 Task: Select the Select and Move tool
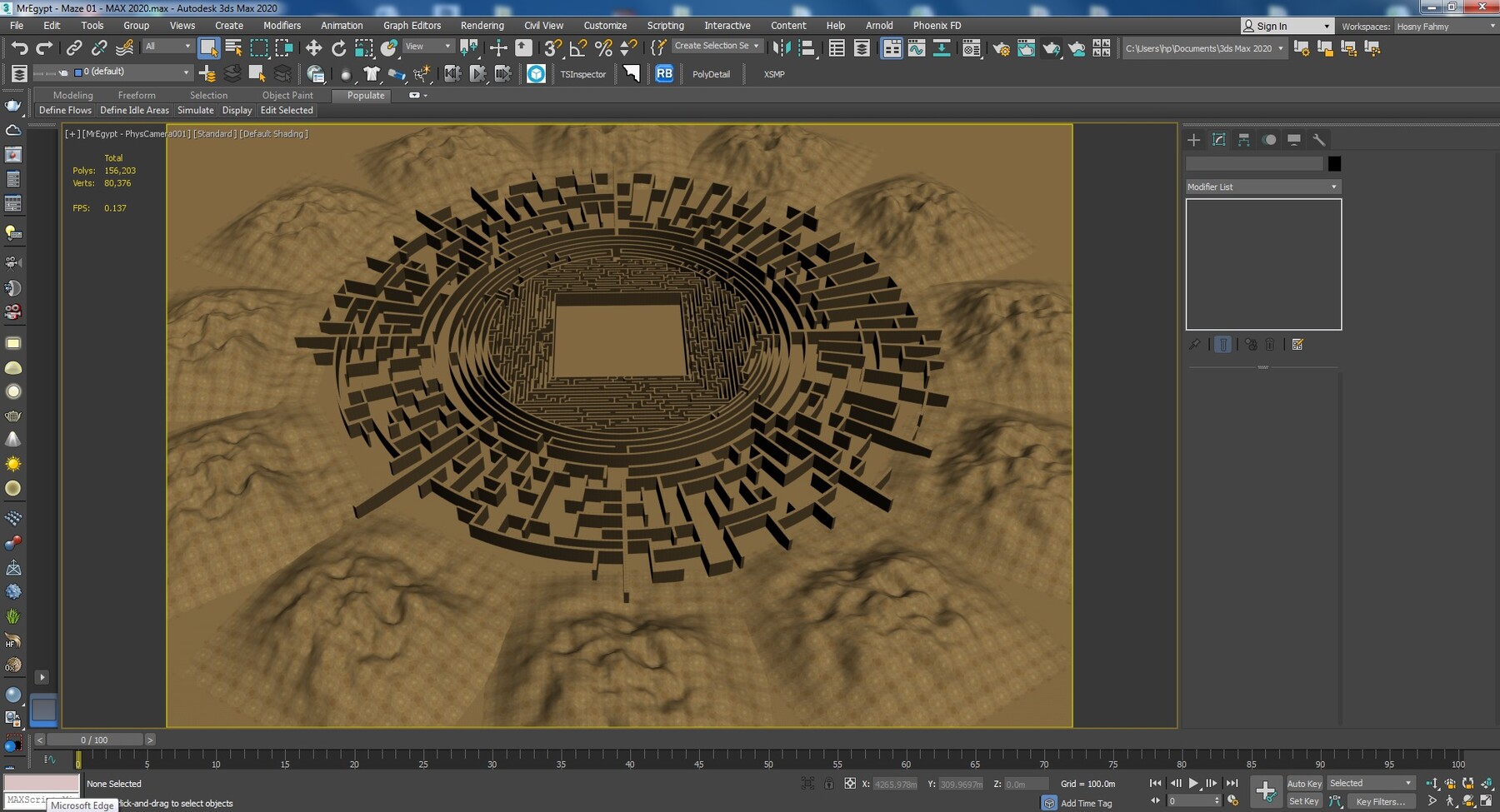tap(314, 47)
